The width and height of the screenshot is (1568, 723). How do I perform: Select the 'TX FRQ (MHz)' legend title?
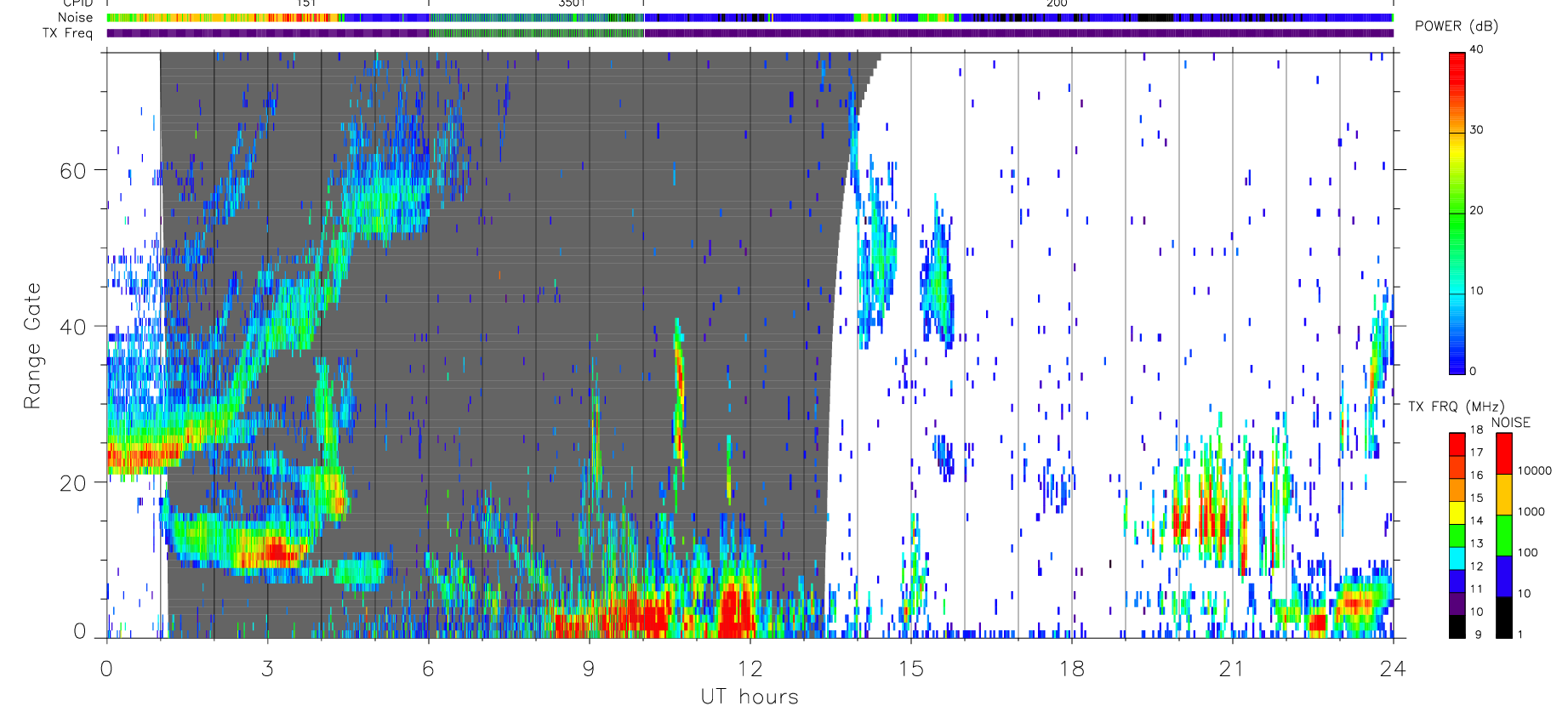[x=1456, y=407]
